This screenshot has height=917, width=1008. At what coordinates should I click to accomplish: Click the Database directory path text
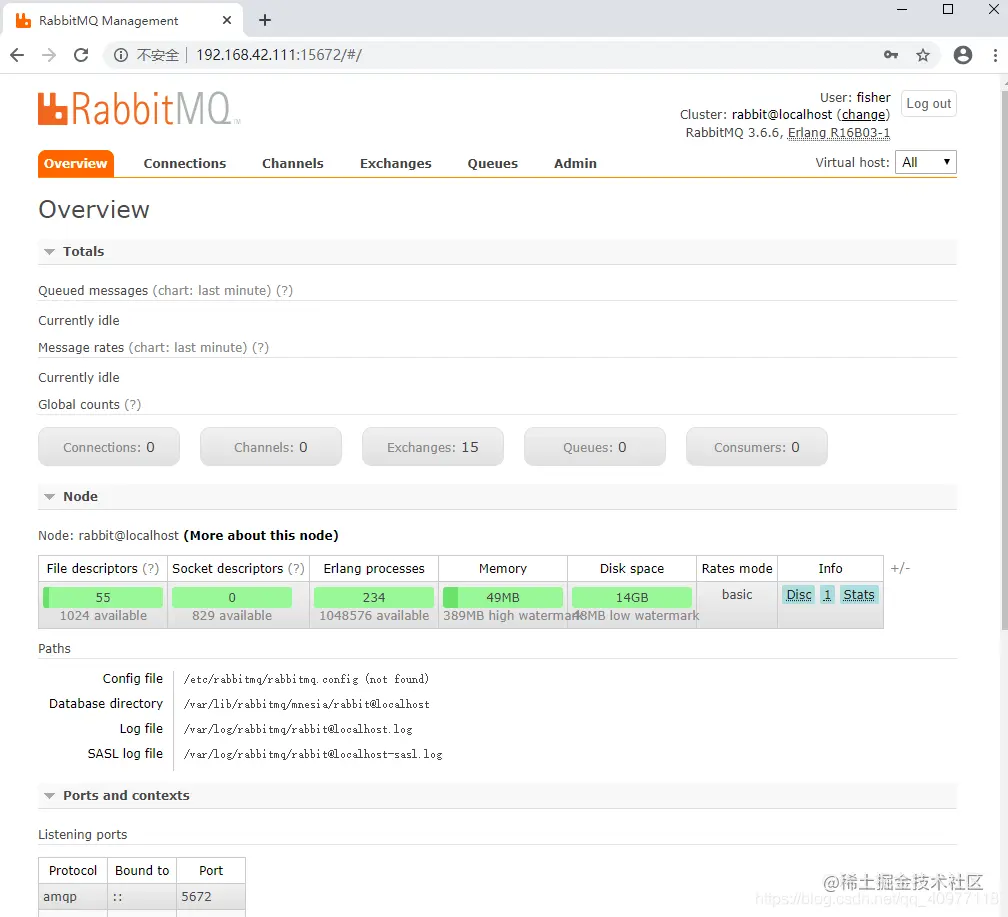[307, 704]
